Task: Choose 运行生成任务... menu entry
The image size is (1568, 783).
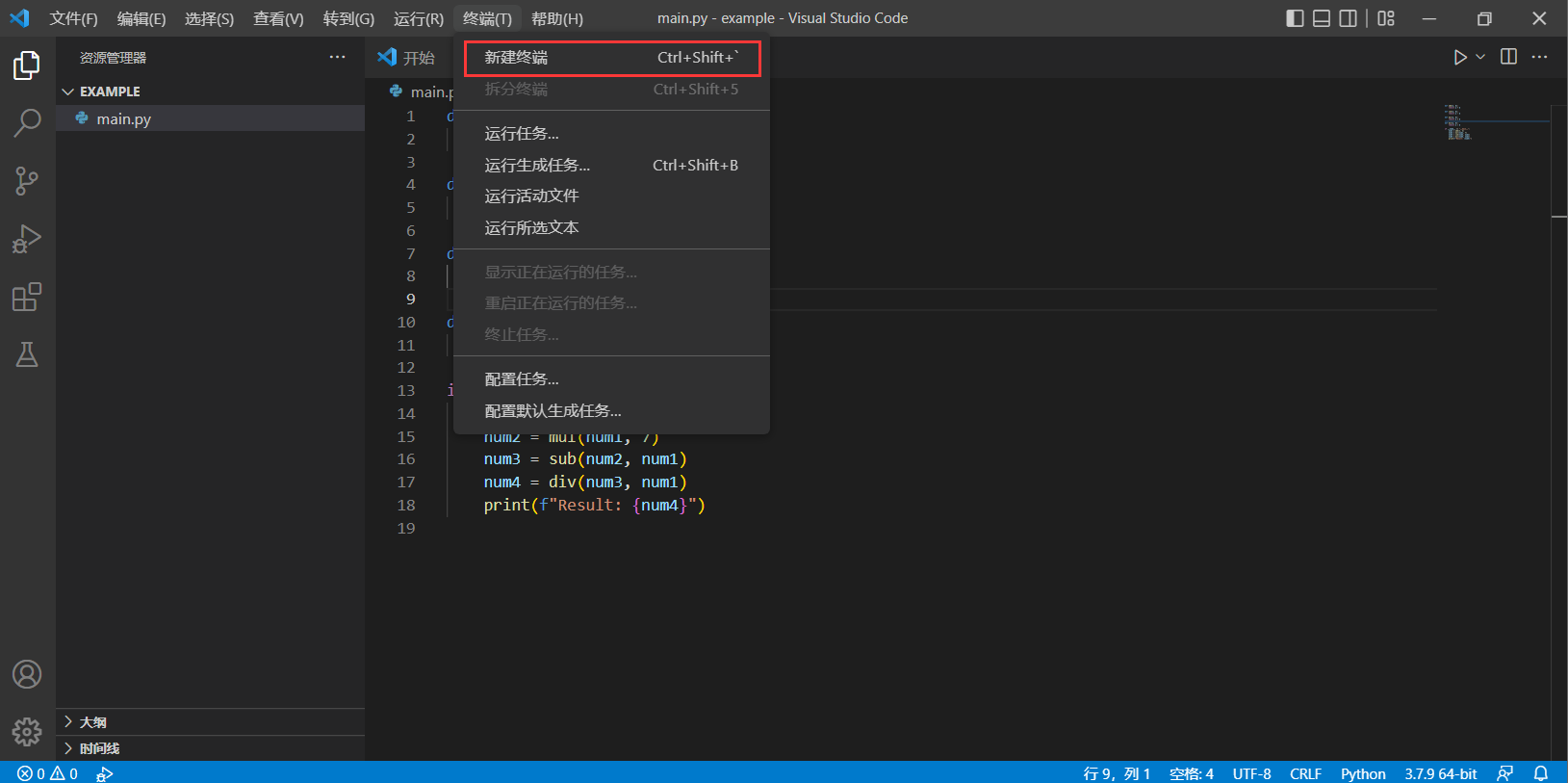Action: coord(537,166)
